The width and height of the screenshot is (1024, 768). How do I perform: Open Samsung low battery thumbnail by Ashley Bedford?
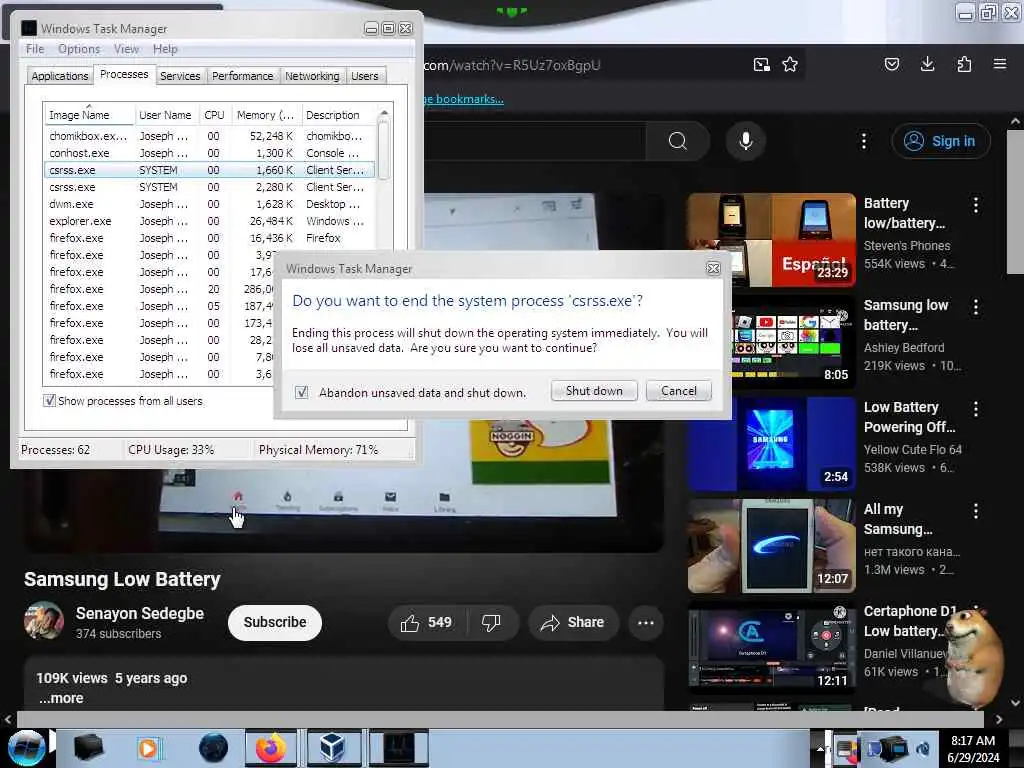[771, 342]
